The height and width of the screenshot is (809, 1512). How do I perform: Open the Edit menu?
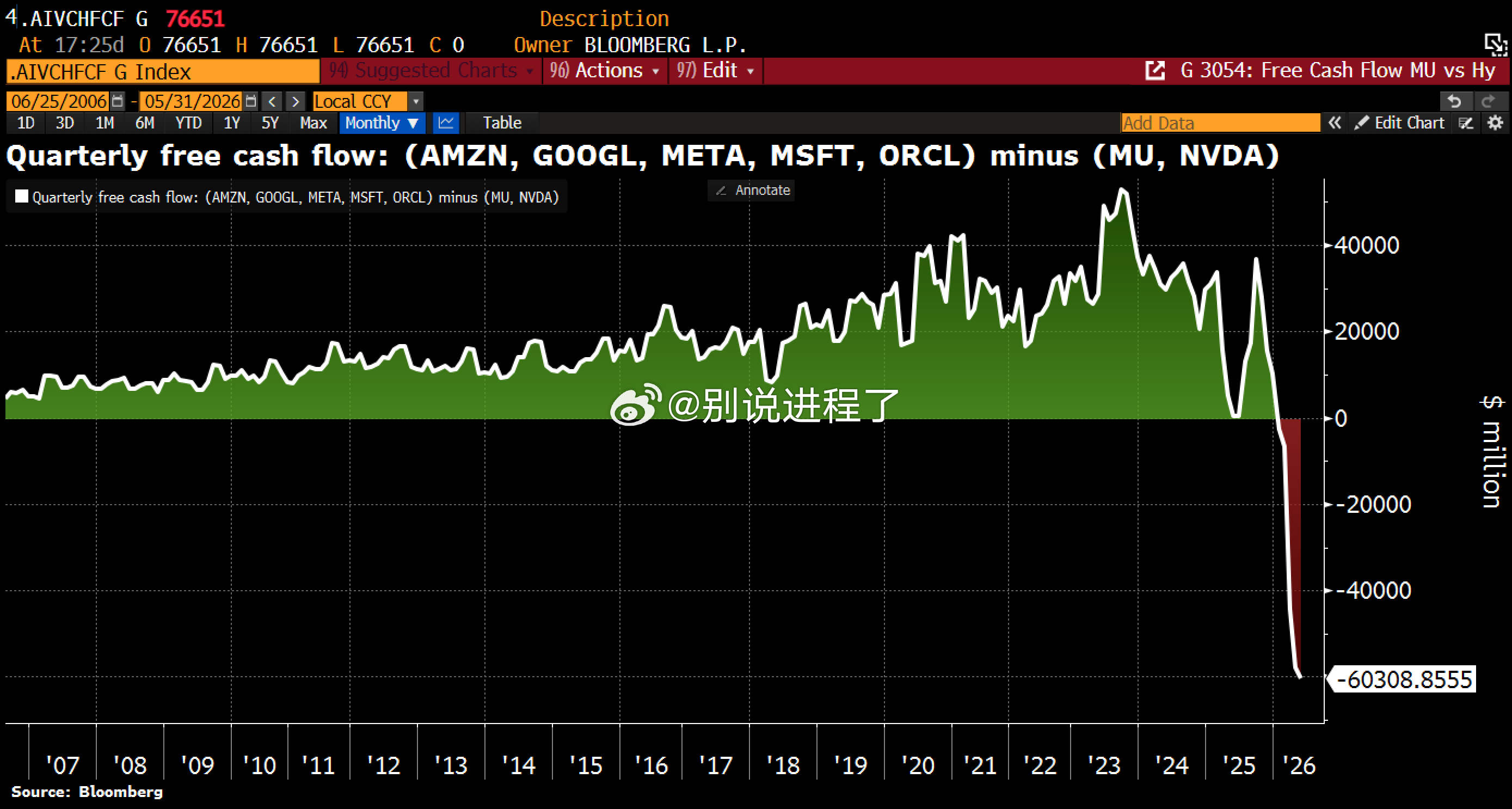(x=716, y=71)
